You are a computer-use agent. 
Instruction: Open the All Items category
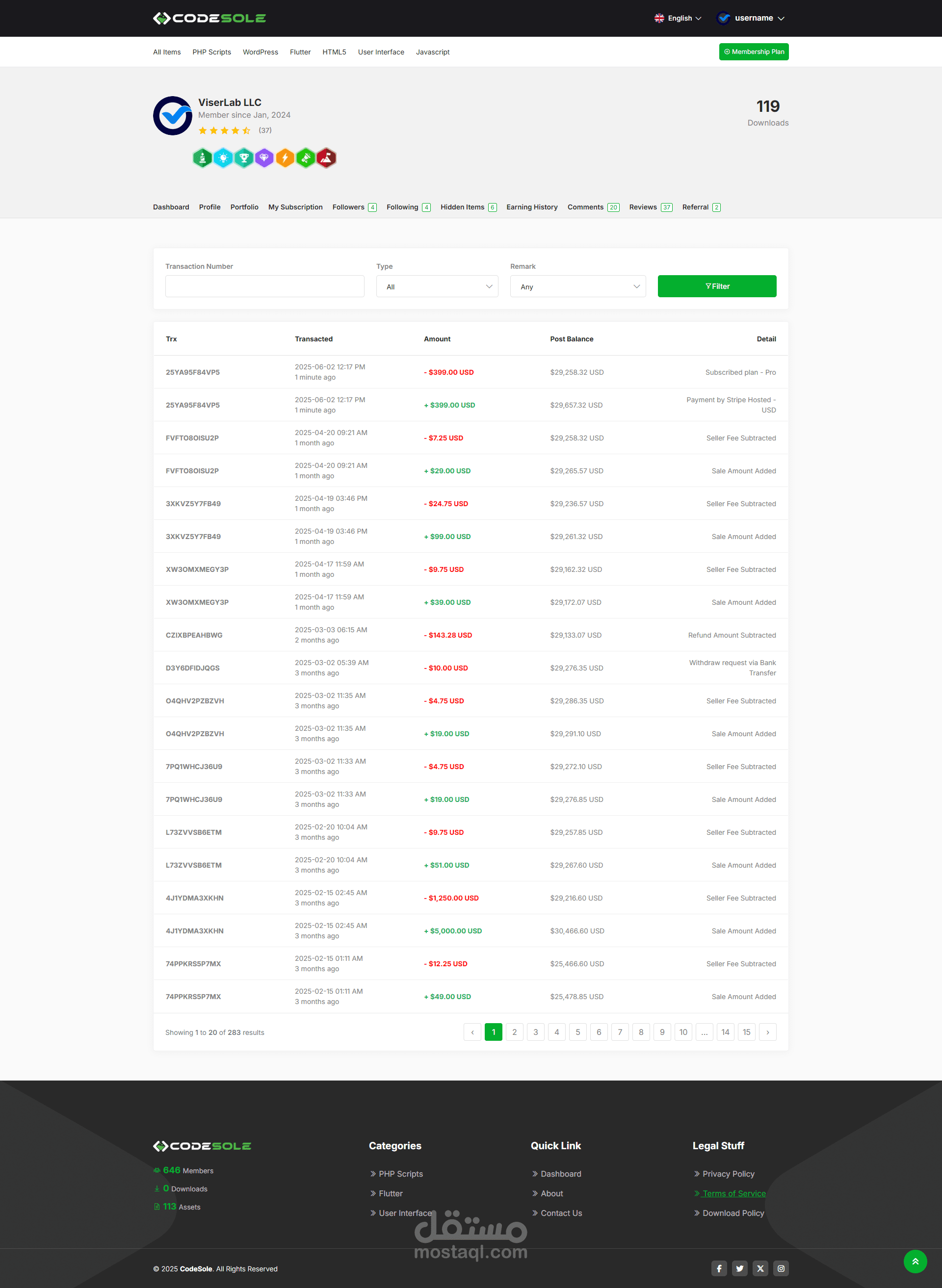[x=166, y=52]
